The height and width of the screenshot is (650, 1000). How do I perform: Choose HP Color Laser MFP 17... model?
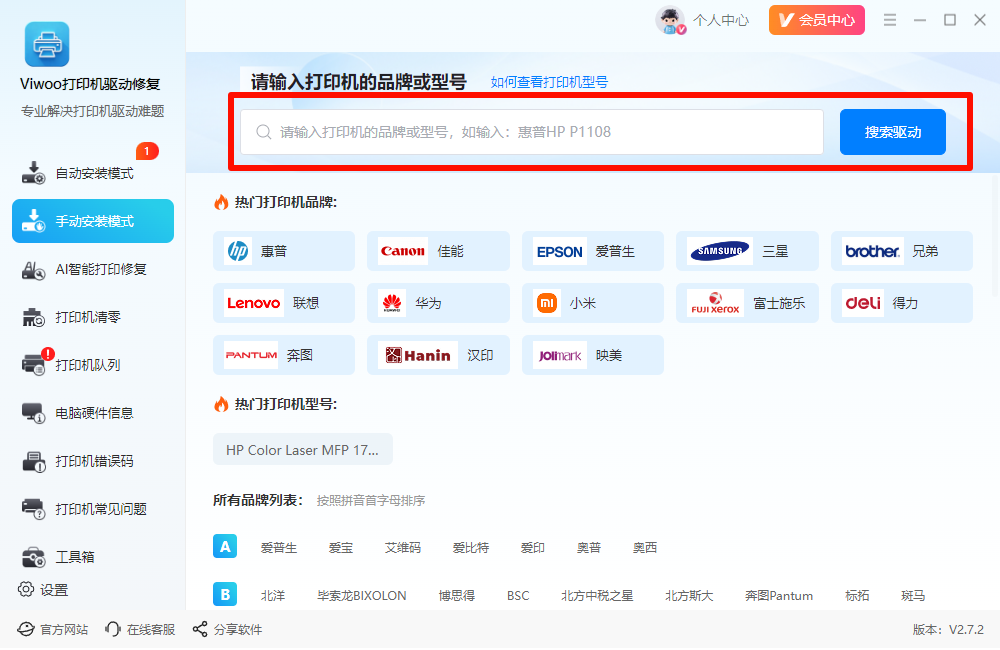(303, 450)
